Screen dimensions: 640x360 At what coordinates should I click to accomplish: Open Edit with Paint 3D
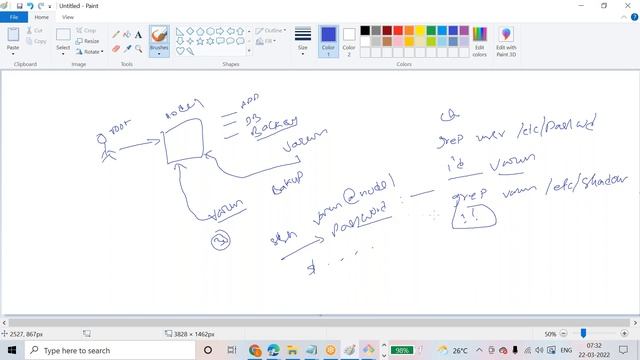tap(506, 42)
